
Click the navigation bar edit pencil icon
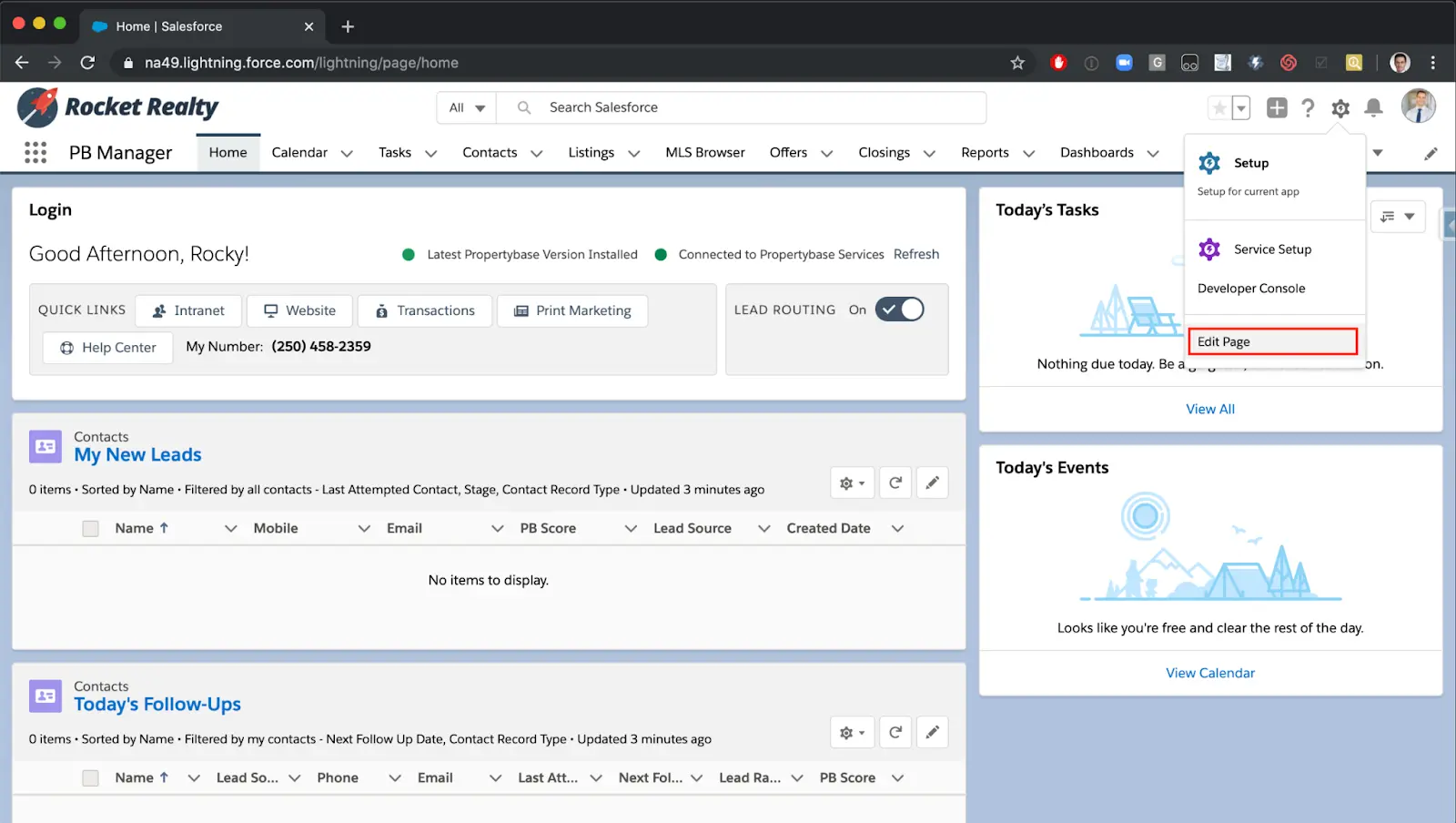pos(1431,153)
